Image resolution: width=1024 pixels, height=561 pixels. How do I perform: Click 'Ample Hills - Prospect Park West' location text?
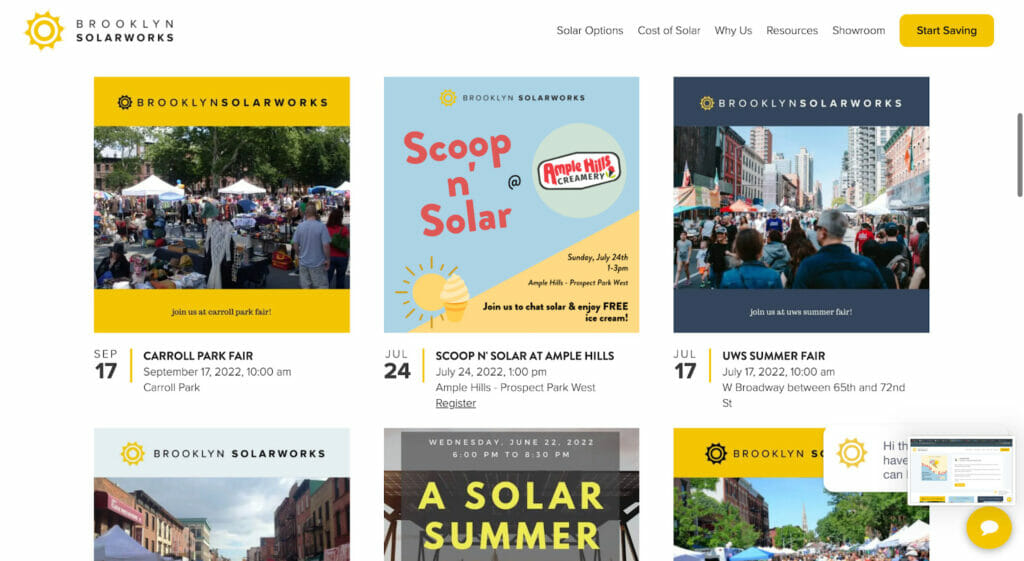click(515, 387)
